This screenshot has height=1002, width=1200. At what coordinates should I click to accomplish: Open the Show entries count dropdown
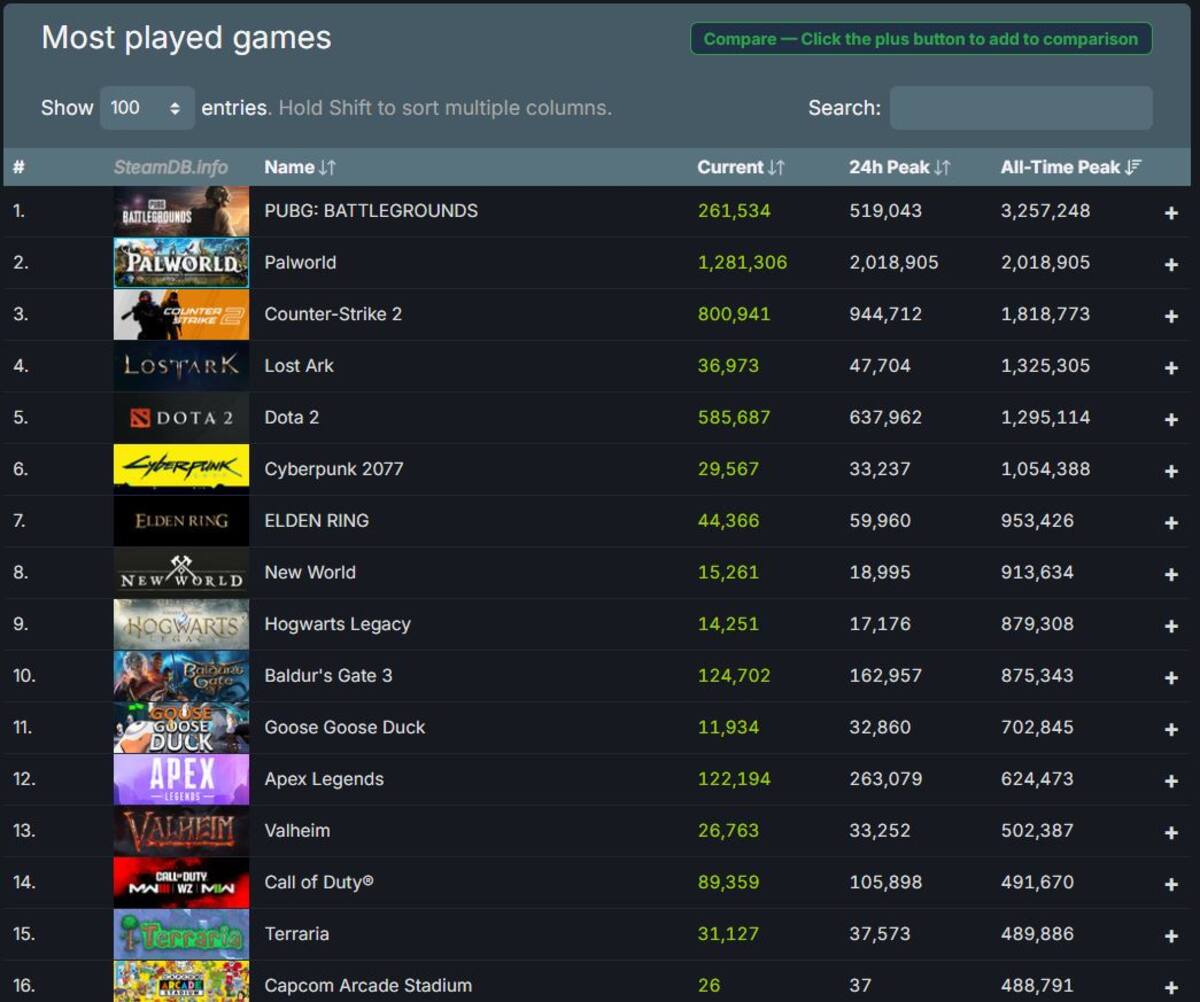(147, 108)
